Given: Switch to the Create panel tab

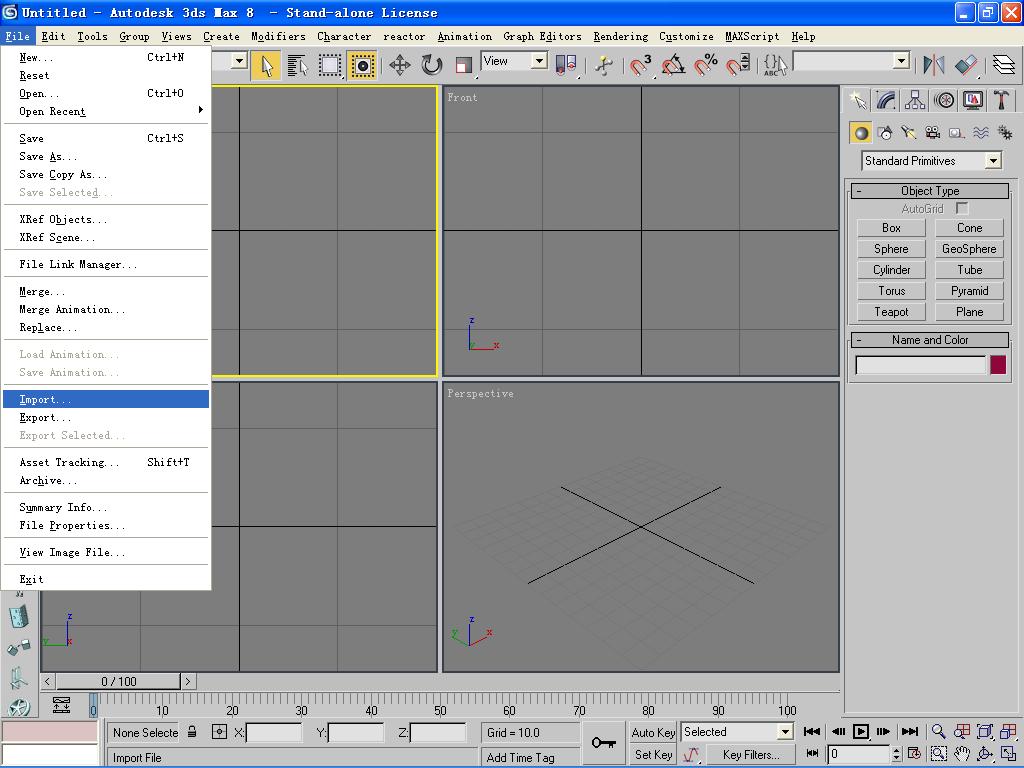Looking at the screenshot, I should point(858,100).
